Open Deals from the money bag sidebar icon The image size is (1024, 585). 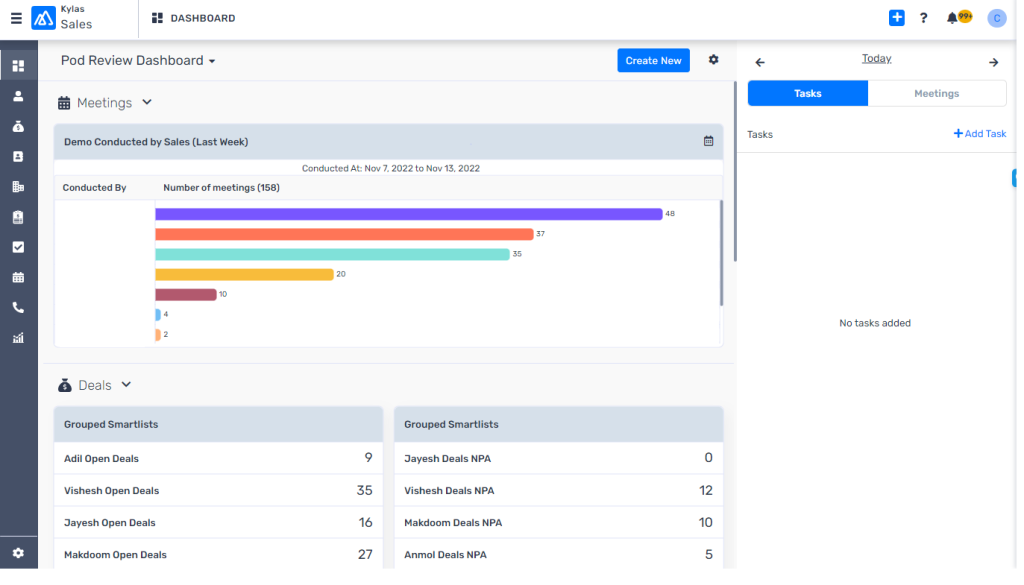18,127
